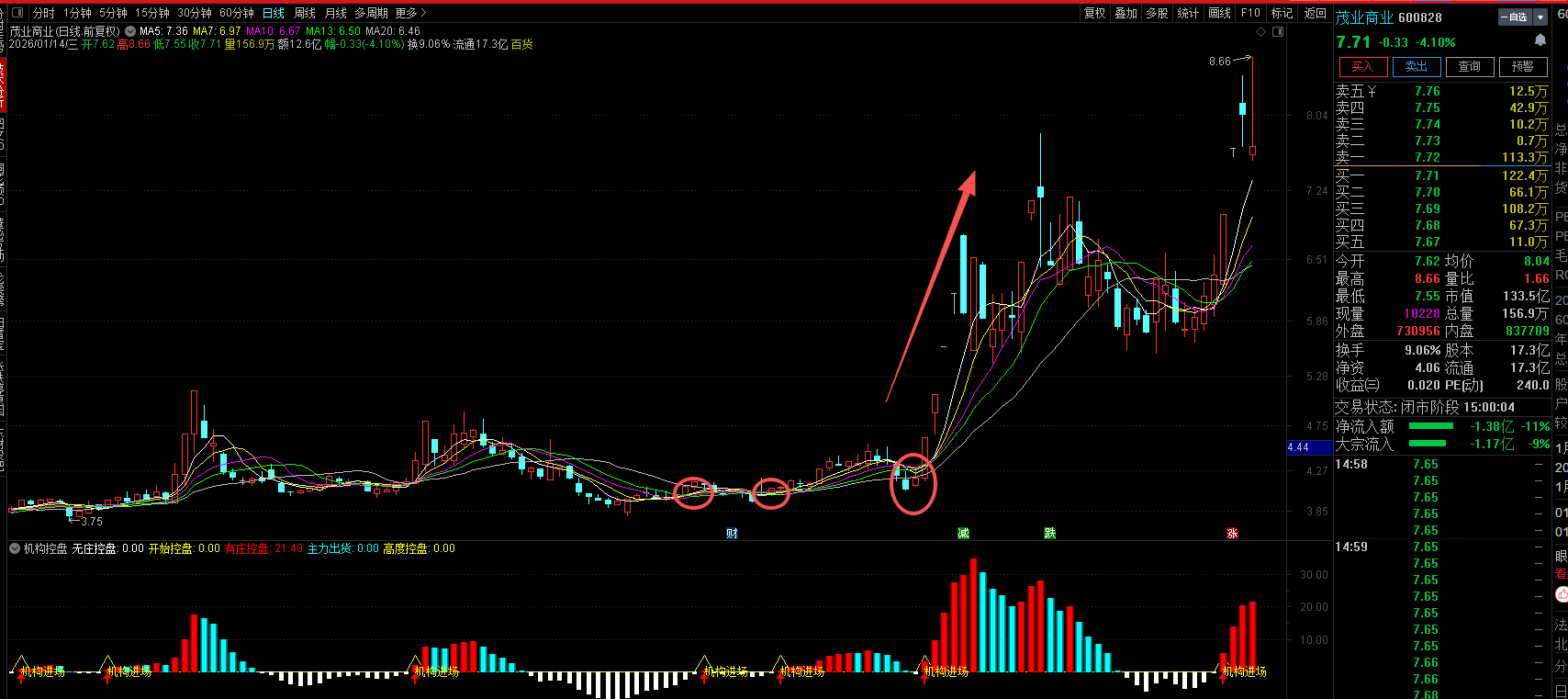Select the 5分钟 period
The image size is (1568, 699).
tap(113, 13)
